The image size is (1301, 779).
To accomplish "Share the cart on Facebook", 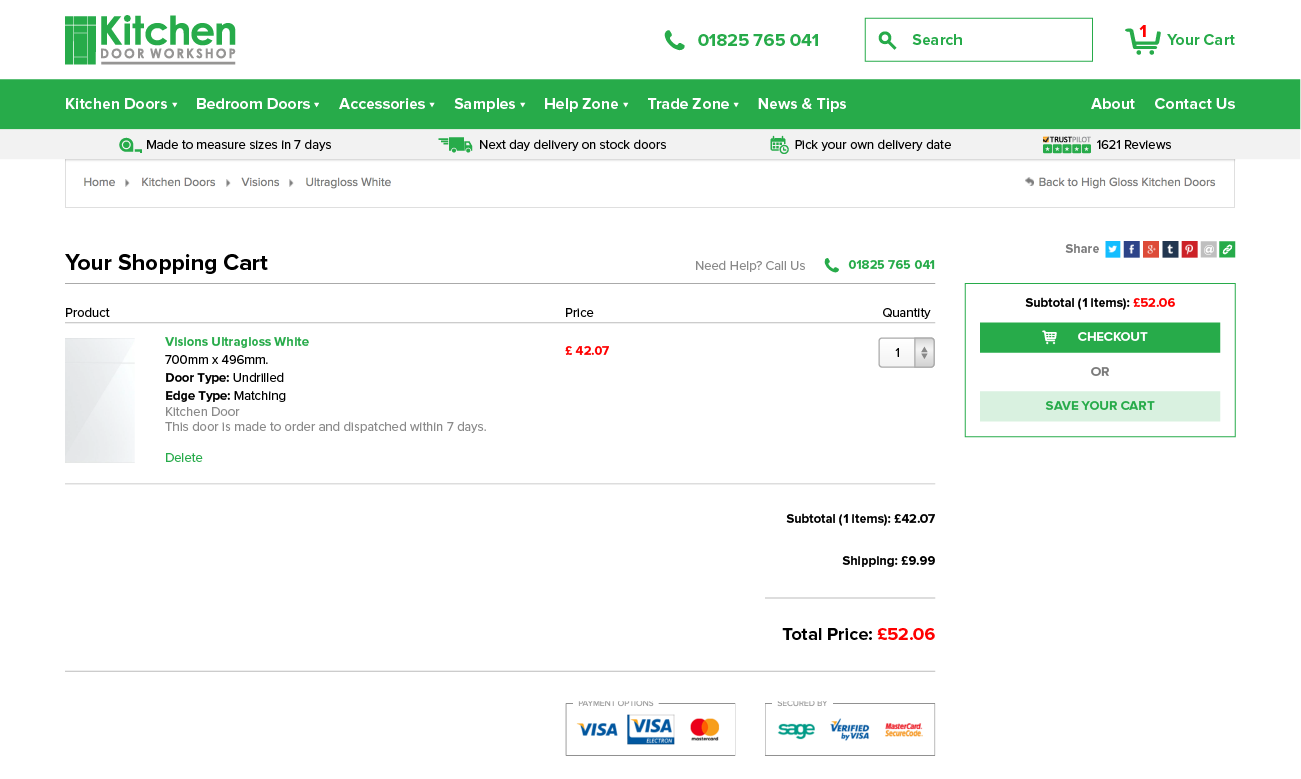I will pyautogui.click(x=1132, y=249).
